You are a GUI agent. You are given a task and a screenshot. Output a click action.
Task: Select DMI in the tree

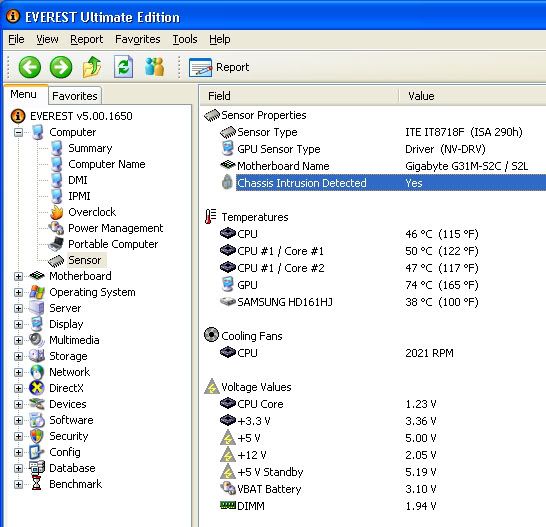[x=78, y=180]
